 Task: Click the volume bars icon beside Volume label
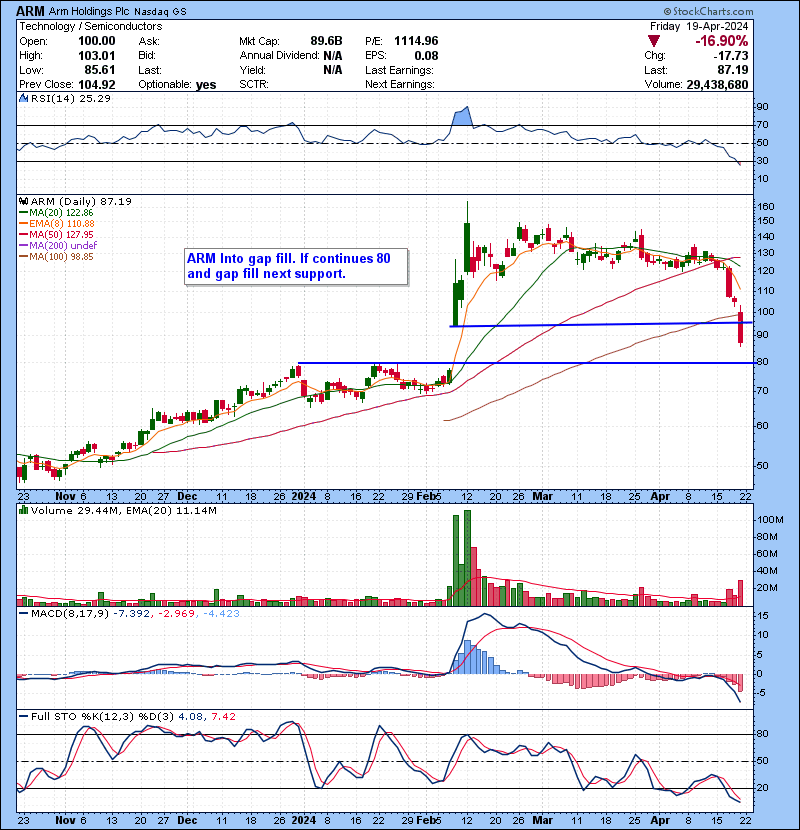[23, 511]
